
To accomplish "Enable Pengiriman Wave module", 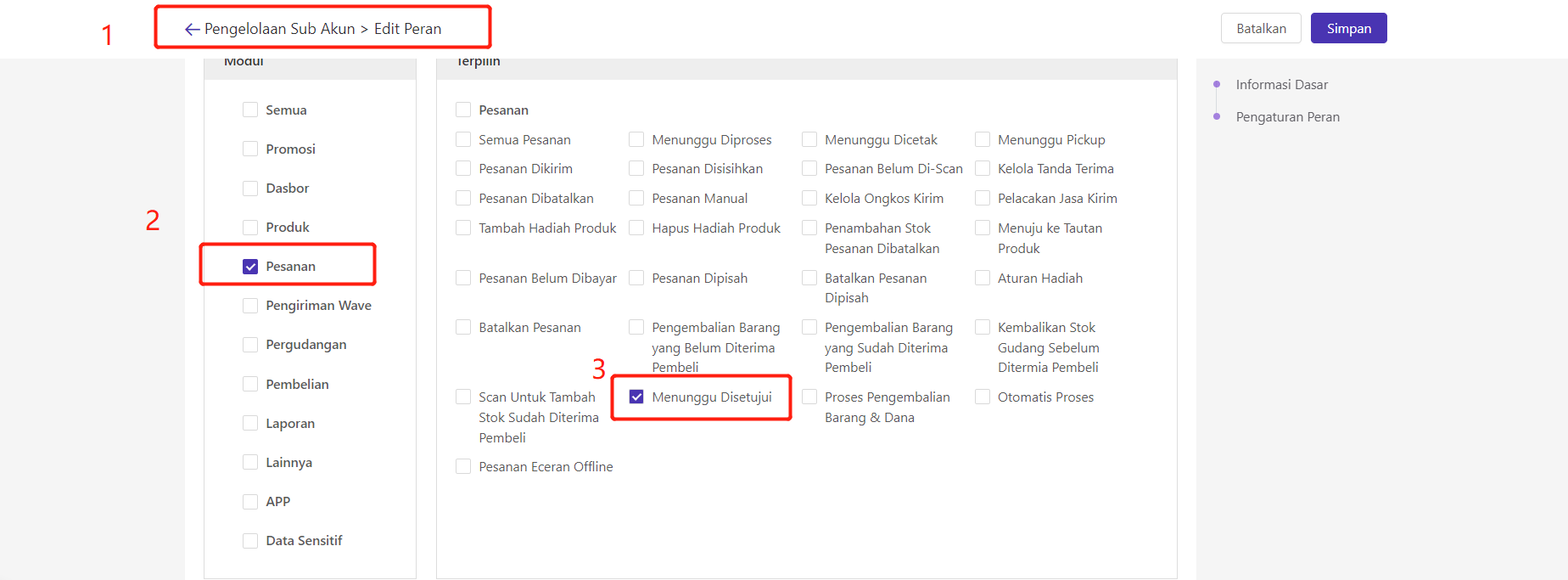I will tap(250, 306).
